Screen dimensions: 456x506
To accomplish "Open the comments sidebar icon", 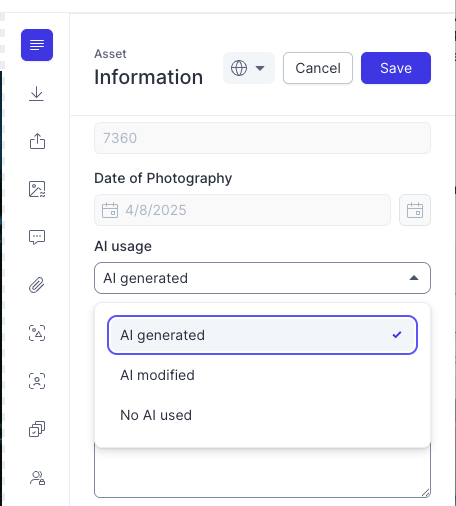I will [37, 237].
